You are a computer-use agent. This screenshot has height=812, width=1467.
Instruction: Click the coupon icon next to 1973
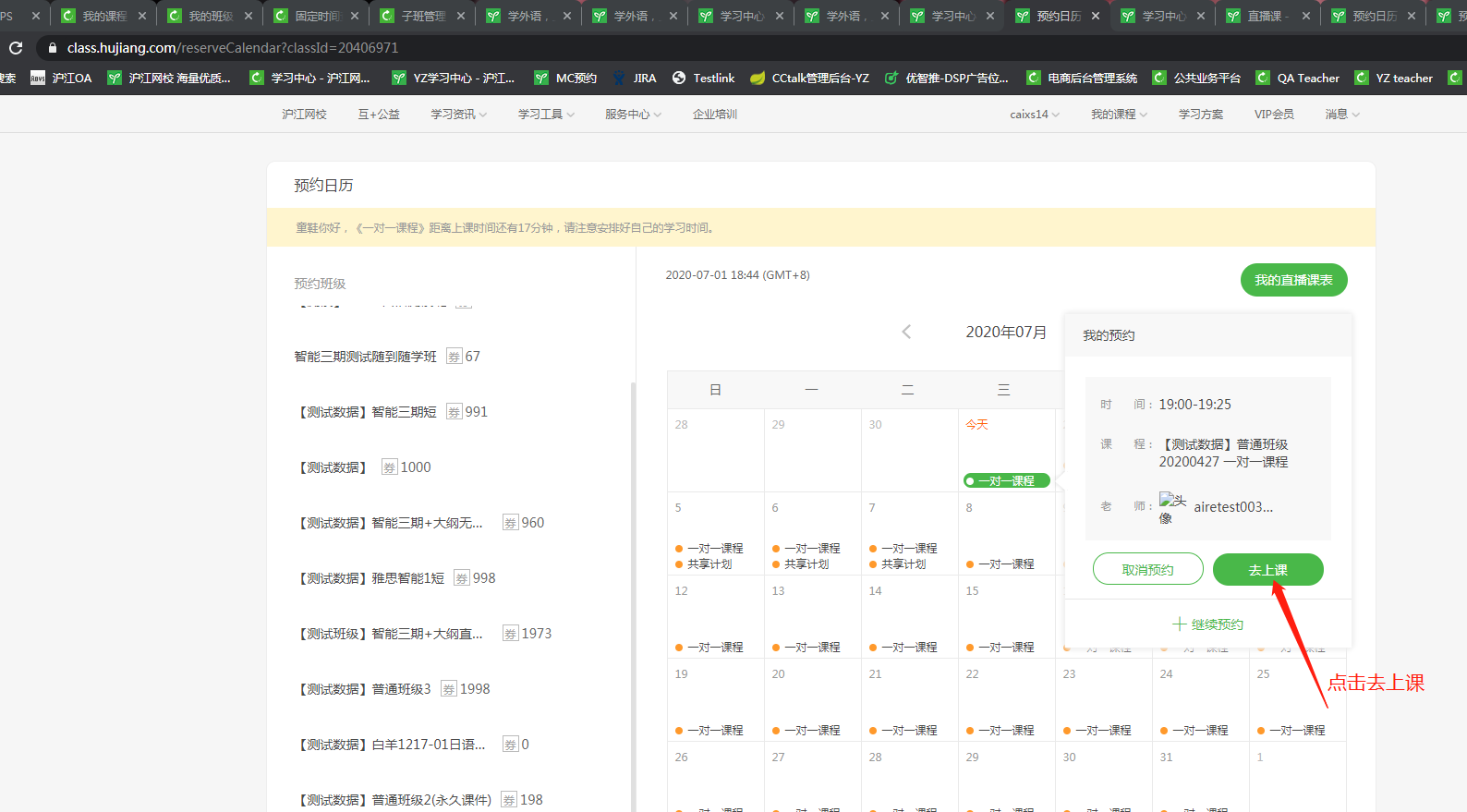510,634
